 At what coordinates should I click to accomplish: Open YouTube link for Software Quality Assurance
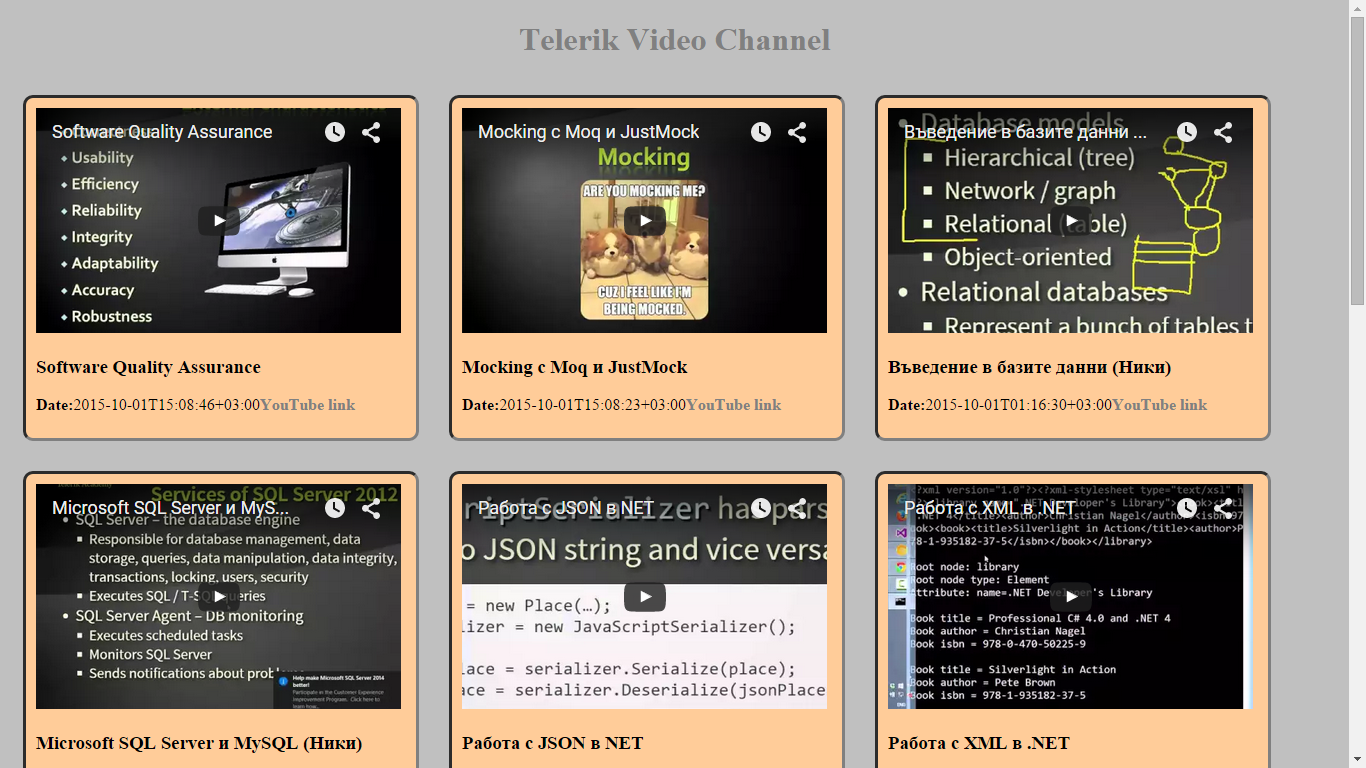pos(307,405)
